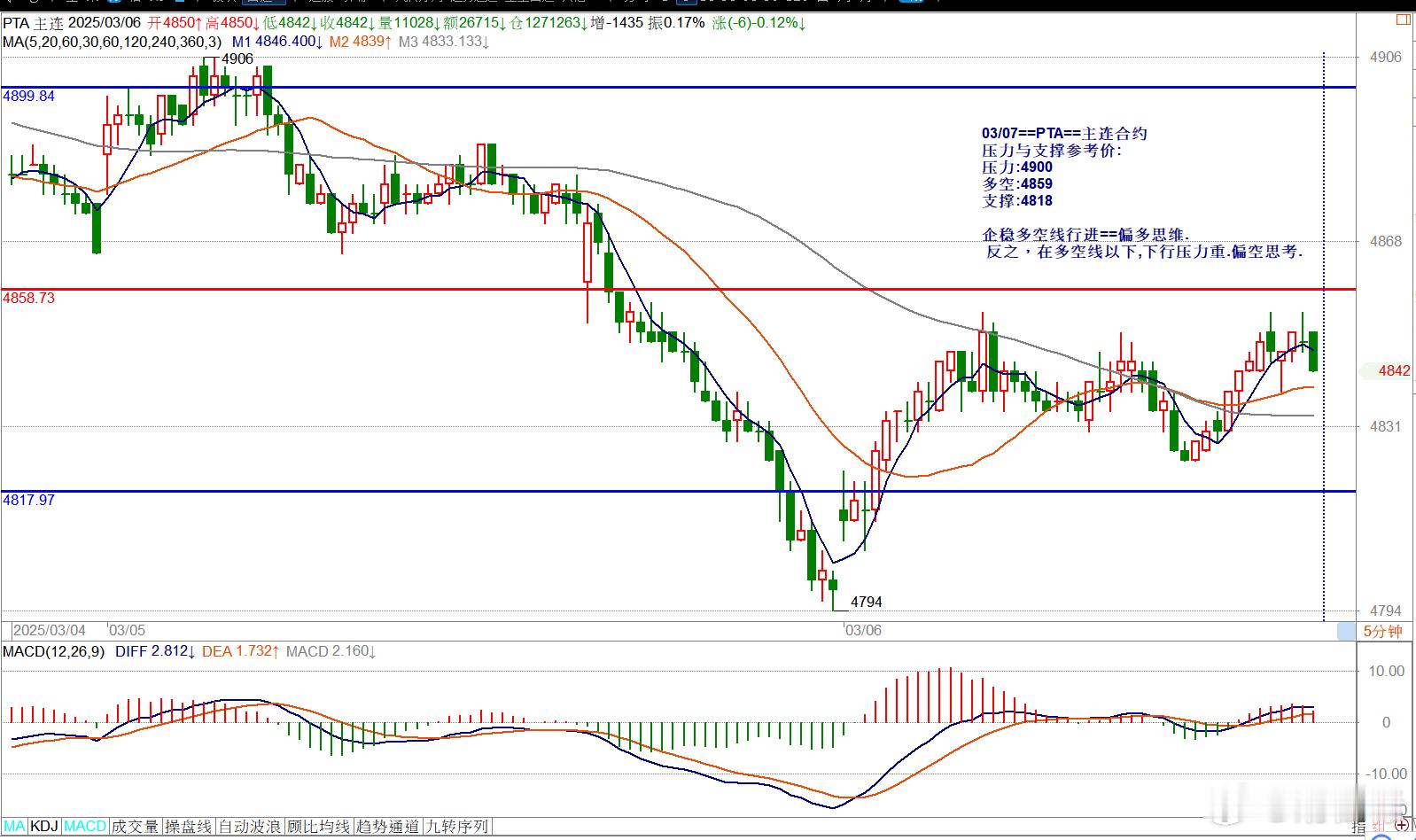
Task: Click the 2025/03/04 date label on axis
Action: pos(50,630)
